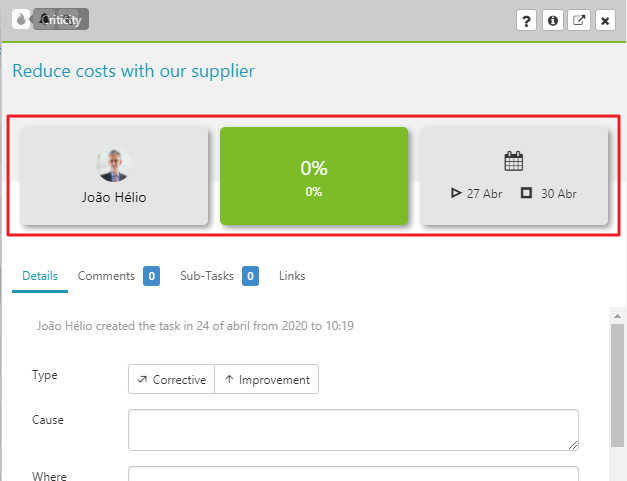Click João Hélio's avatar photo
Image resolution: width=627 pixels, height=481 pixels.
(114, 164)
